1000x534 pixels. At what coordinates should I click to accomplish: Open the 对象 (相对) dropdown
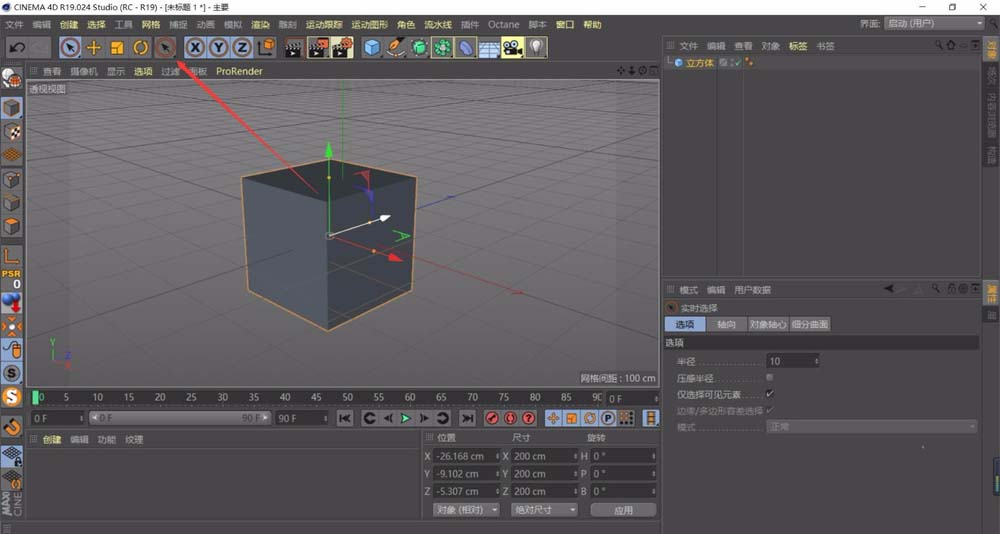pyautogui.click(x=466, y=510)
